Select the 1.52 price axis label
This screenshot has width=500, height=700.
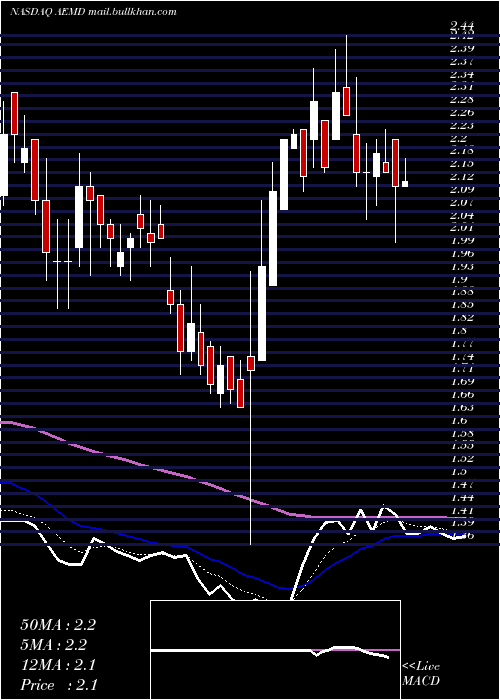pos(462,458)
